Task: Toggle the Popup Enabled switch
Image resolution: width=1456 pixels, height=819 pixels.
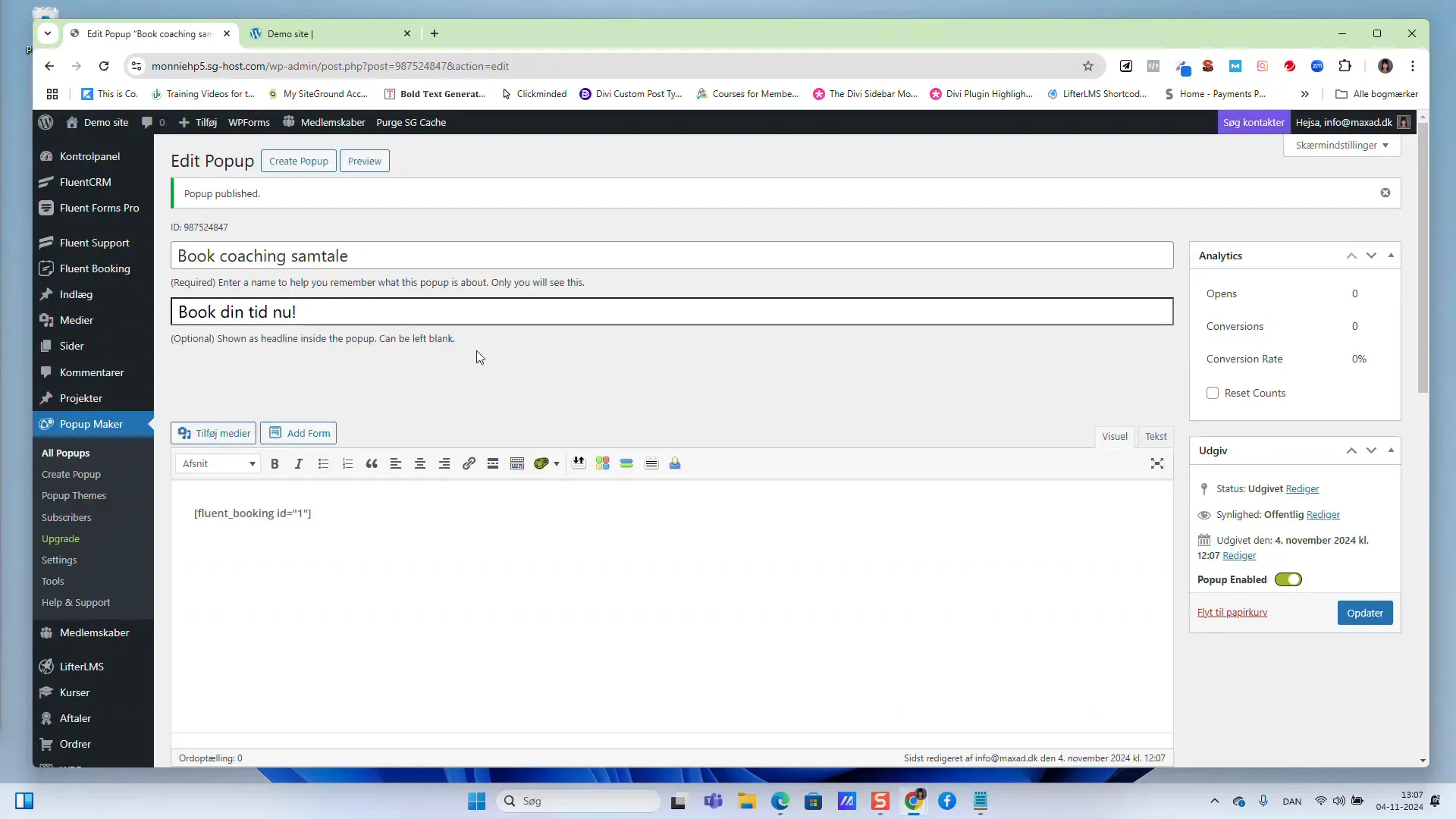Action: [x=1288, y=579]
